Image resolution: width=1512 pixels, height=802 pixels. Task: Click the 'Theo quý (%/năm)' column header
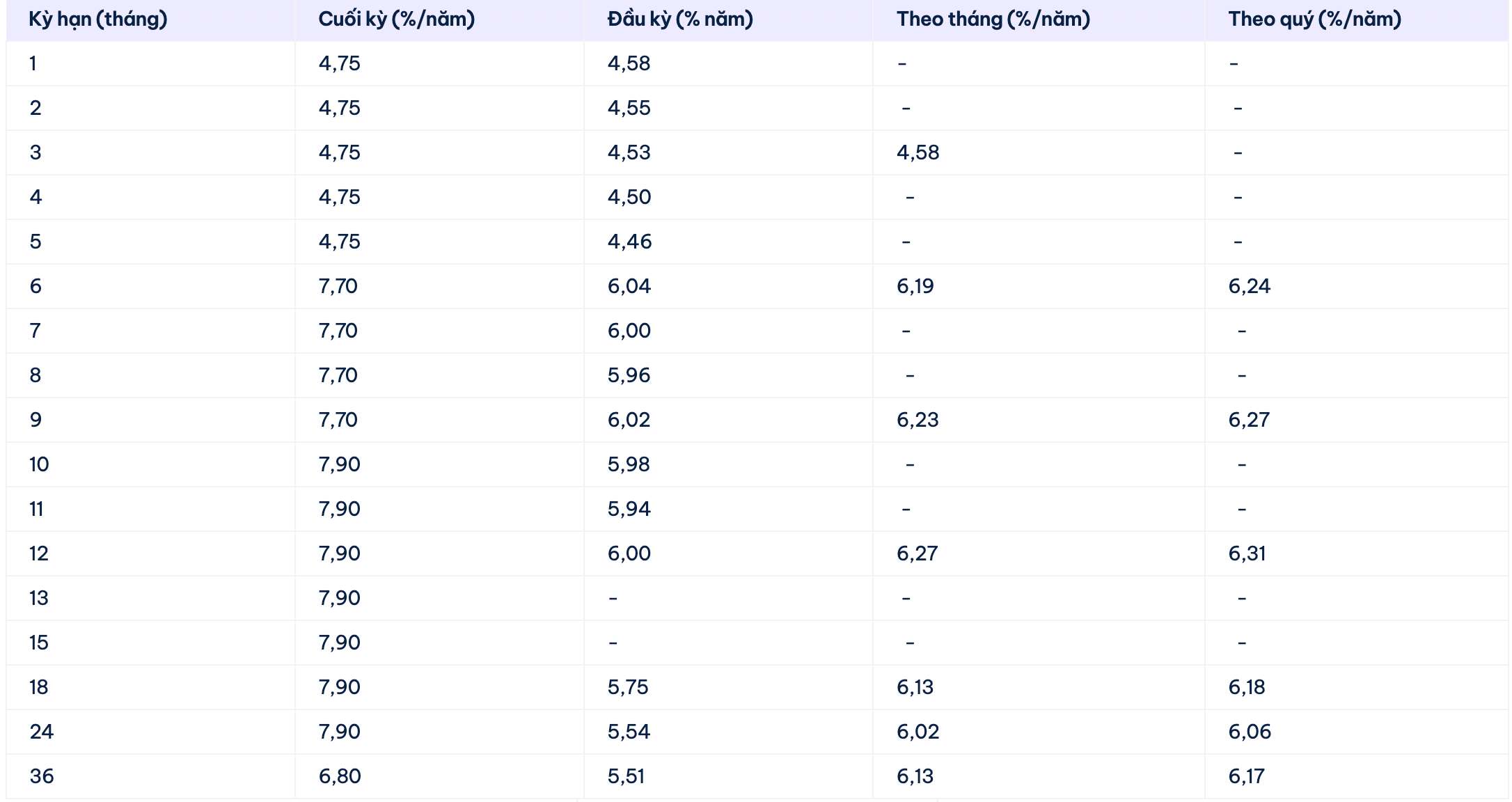1314,19
